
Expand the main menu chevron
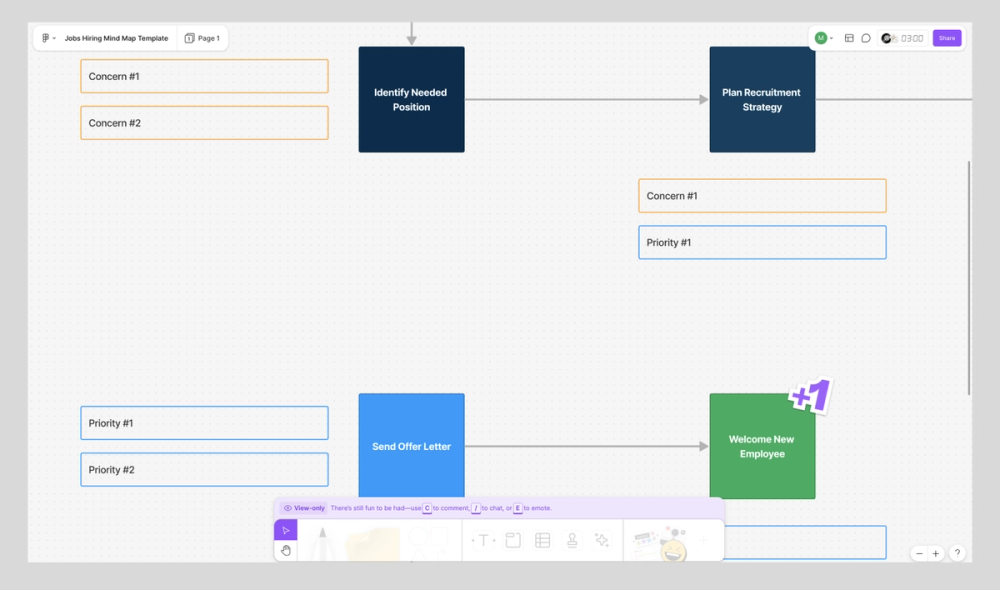[x=53, y=37]
